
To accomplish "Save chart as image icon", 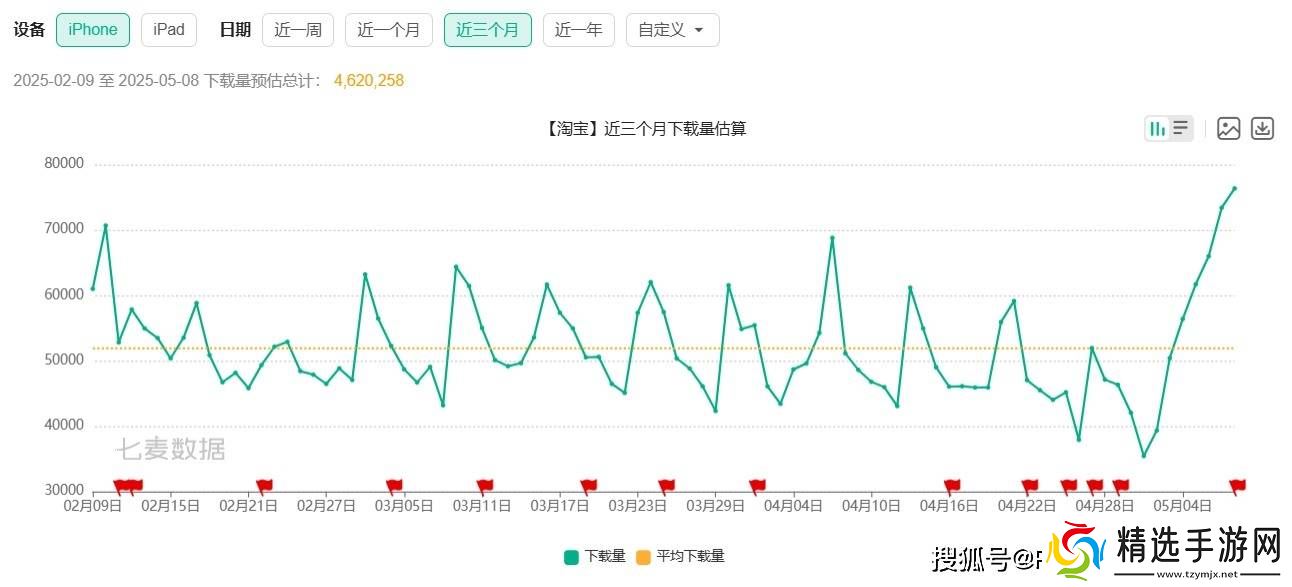I will pyautogui.click(x=1228, y=128).
